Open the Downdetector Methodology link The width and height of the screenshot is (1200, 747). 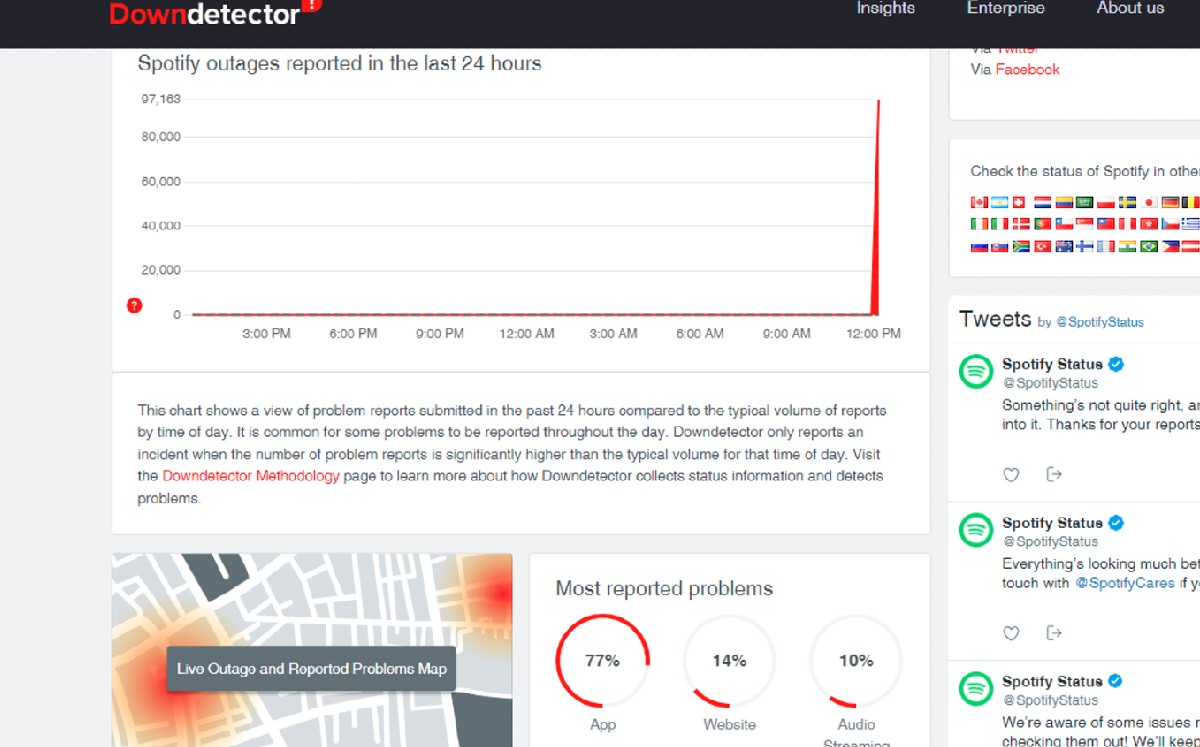click(251, 476)
